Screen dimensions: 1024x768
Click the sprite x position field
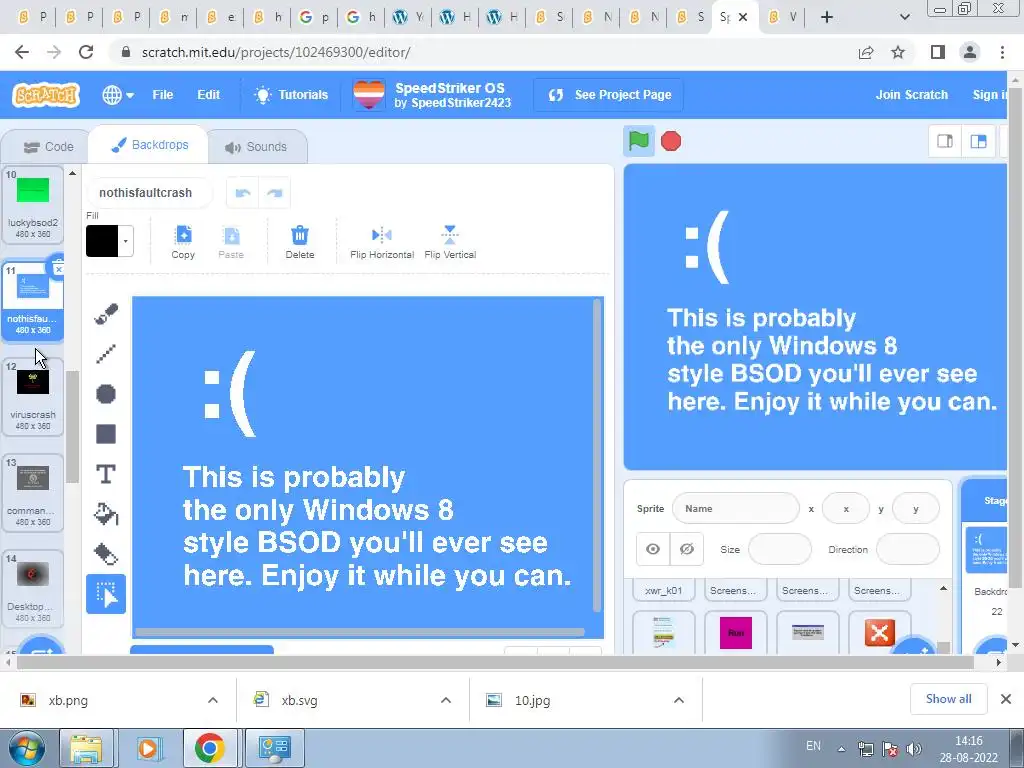(x=846, y=509)
